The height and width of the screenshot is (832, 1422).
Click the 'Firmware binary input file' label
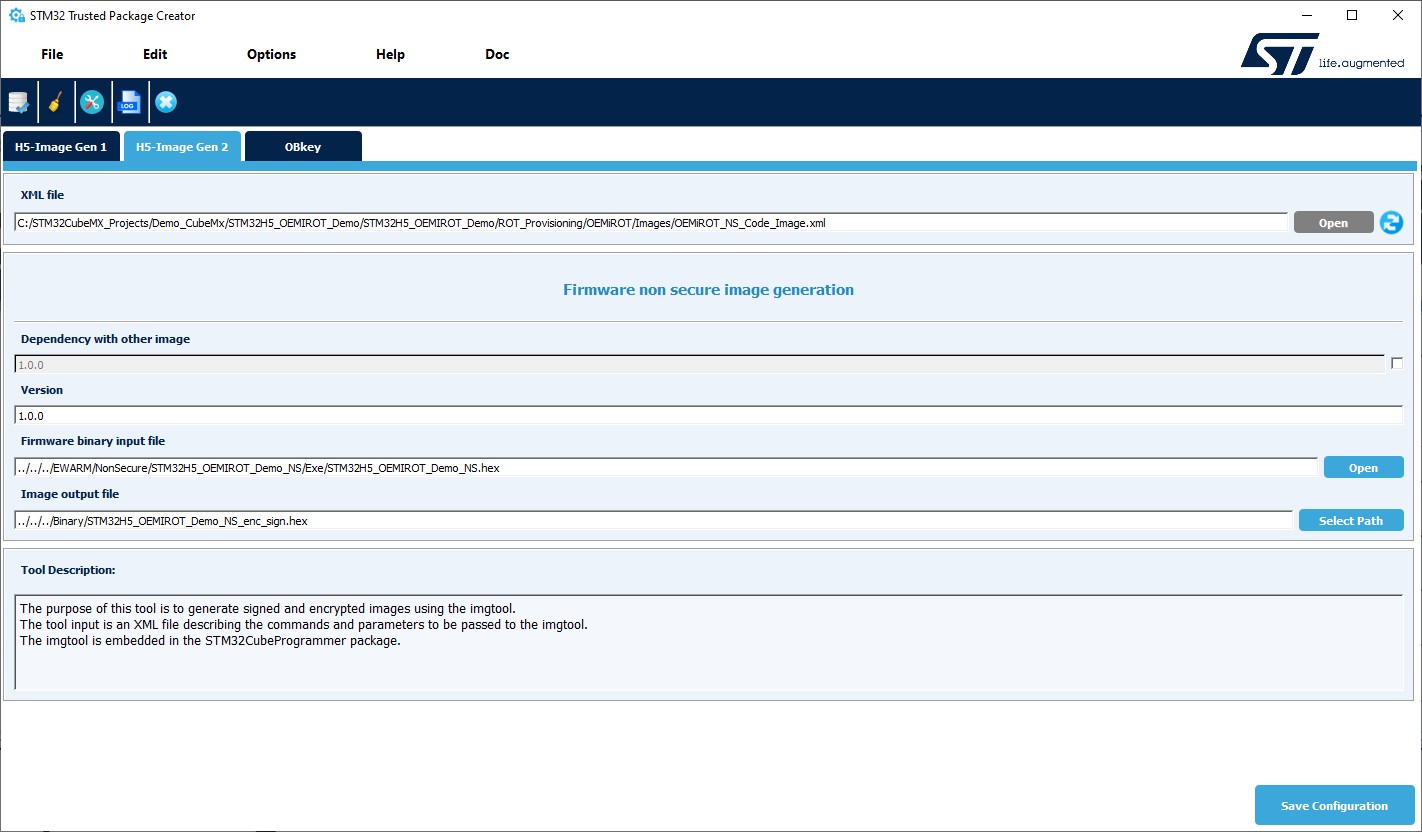point(93,441)
